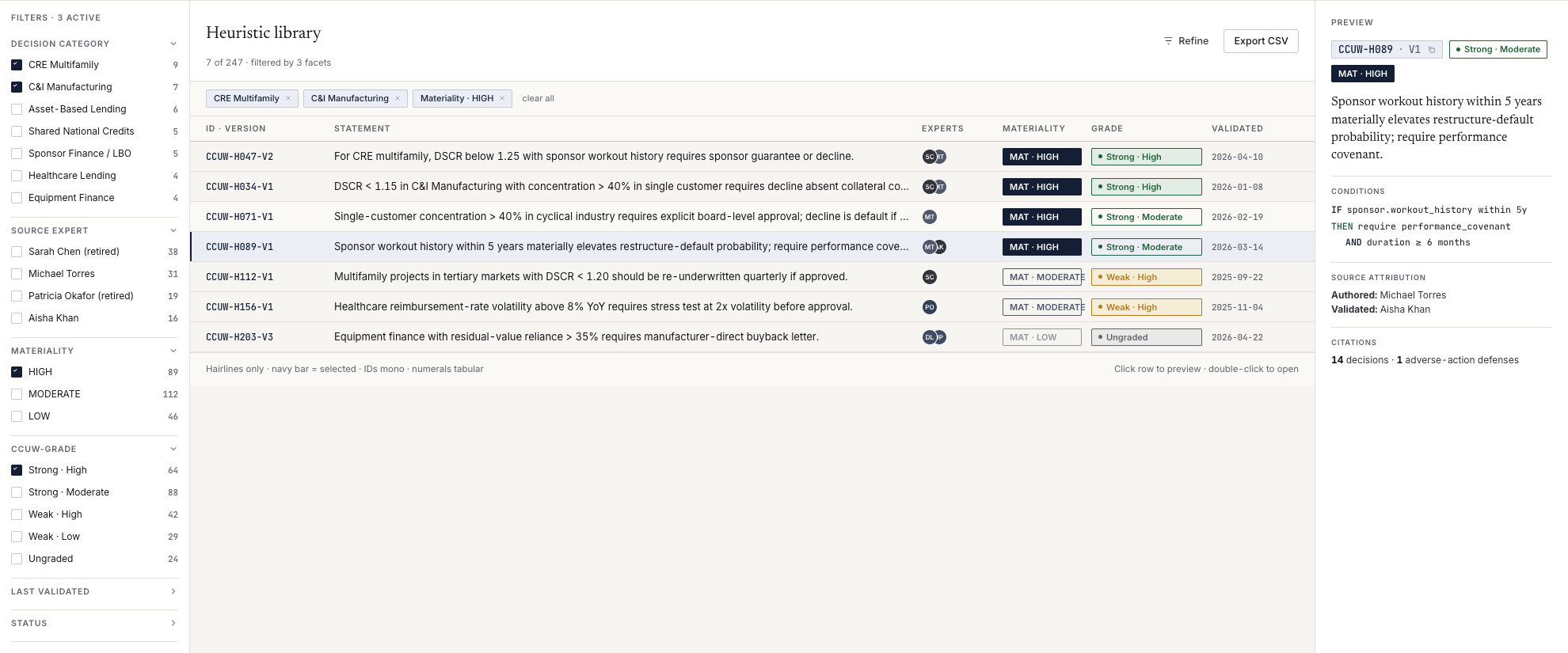1568x653 pixels.
Task: Clear all active filter chips
Action: click(538, 99)
